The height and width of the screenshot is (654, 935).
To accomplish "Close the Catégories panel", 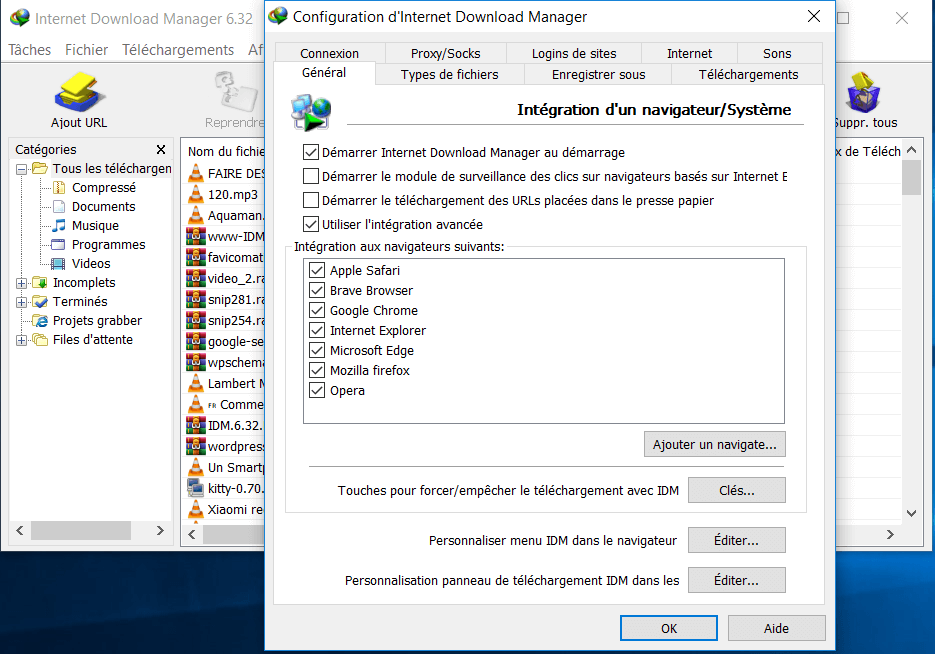I will pyautogui.click(x=160, y=149).
